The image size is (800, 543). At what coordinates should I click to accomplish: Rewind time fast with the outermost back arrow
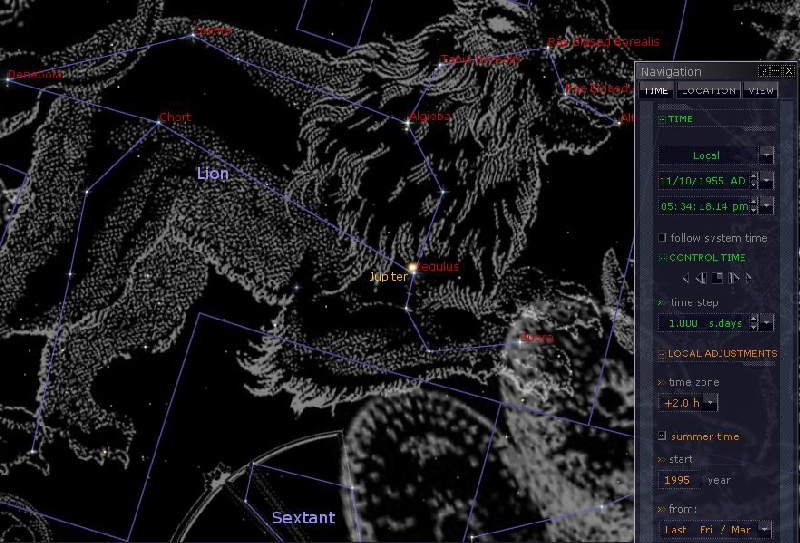click(x=686, y=278)
